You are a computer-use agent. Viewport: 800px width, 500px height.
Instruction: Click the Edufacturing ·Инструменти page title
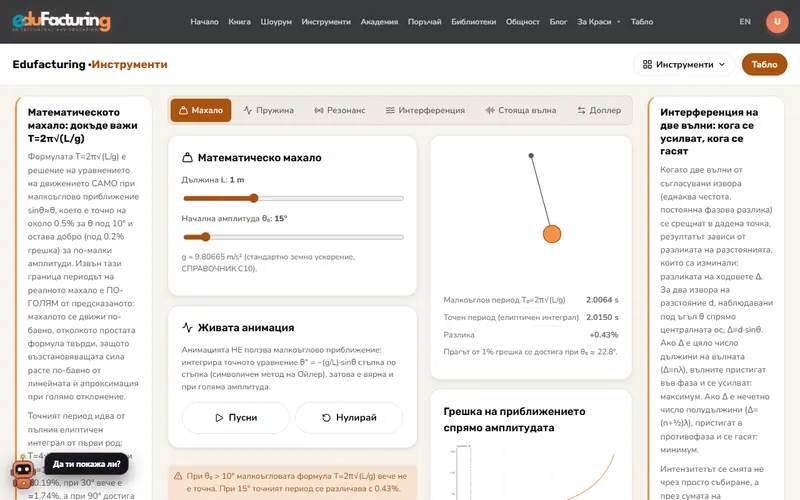tap(90, 64)
